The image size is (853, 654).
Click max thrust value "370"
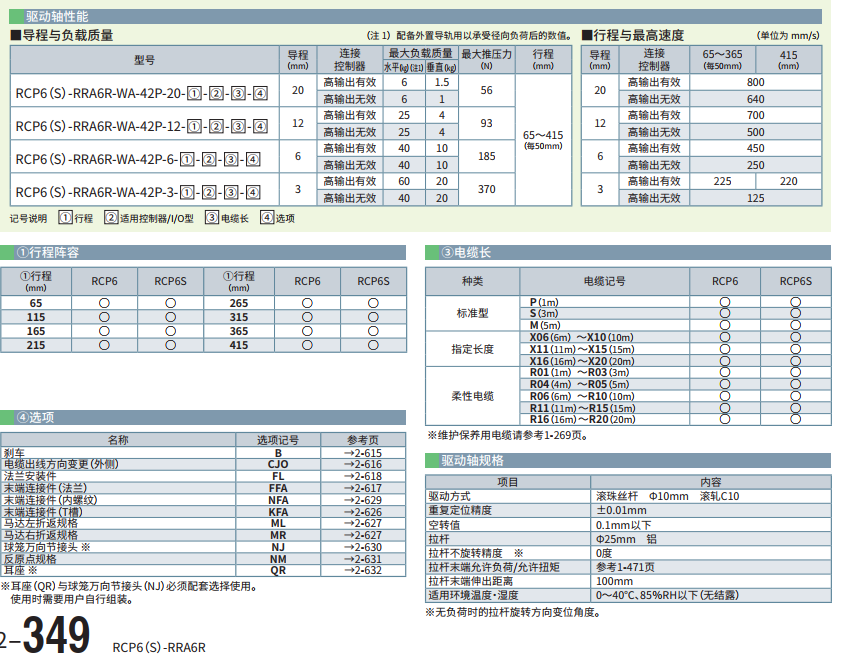point(486,189)
